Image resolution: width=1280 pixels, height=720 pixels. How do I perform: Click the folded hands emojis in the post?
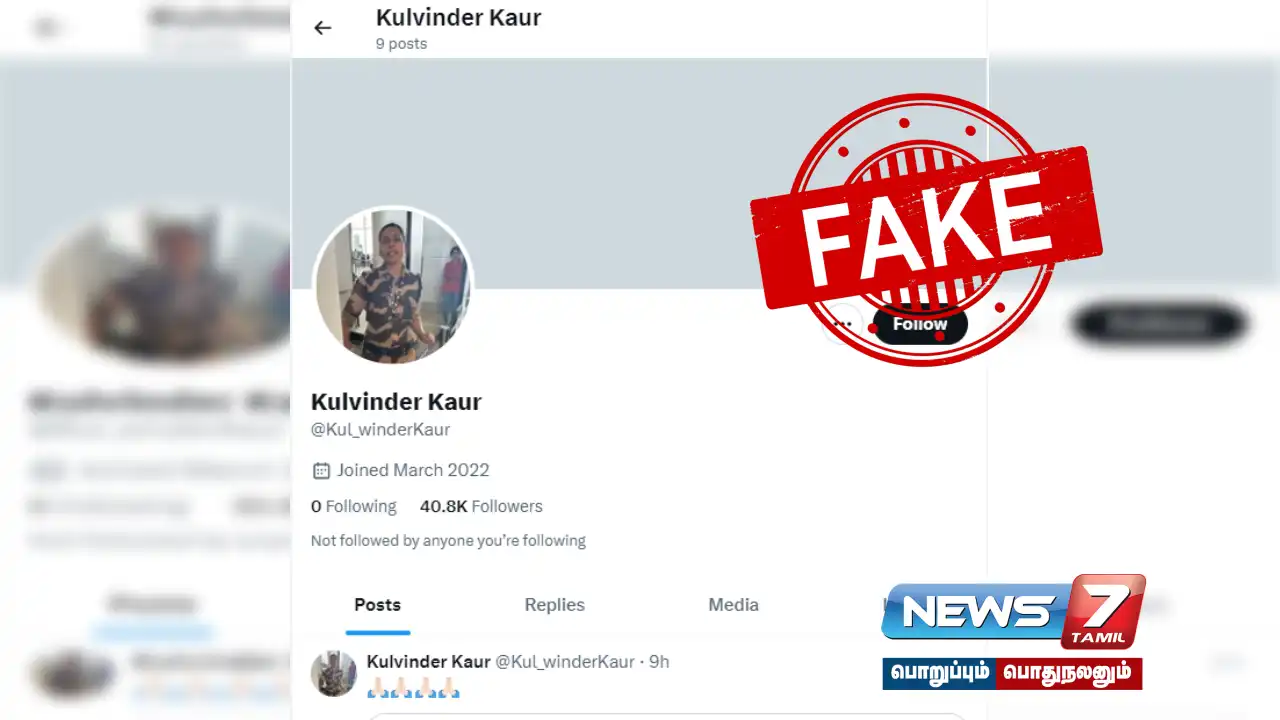[x=413, y=688]
